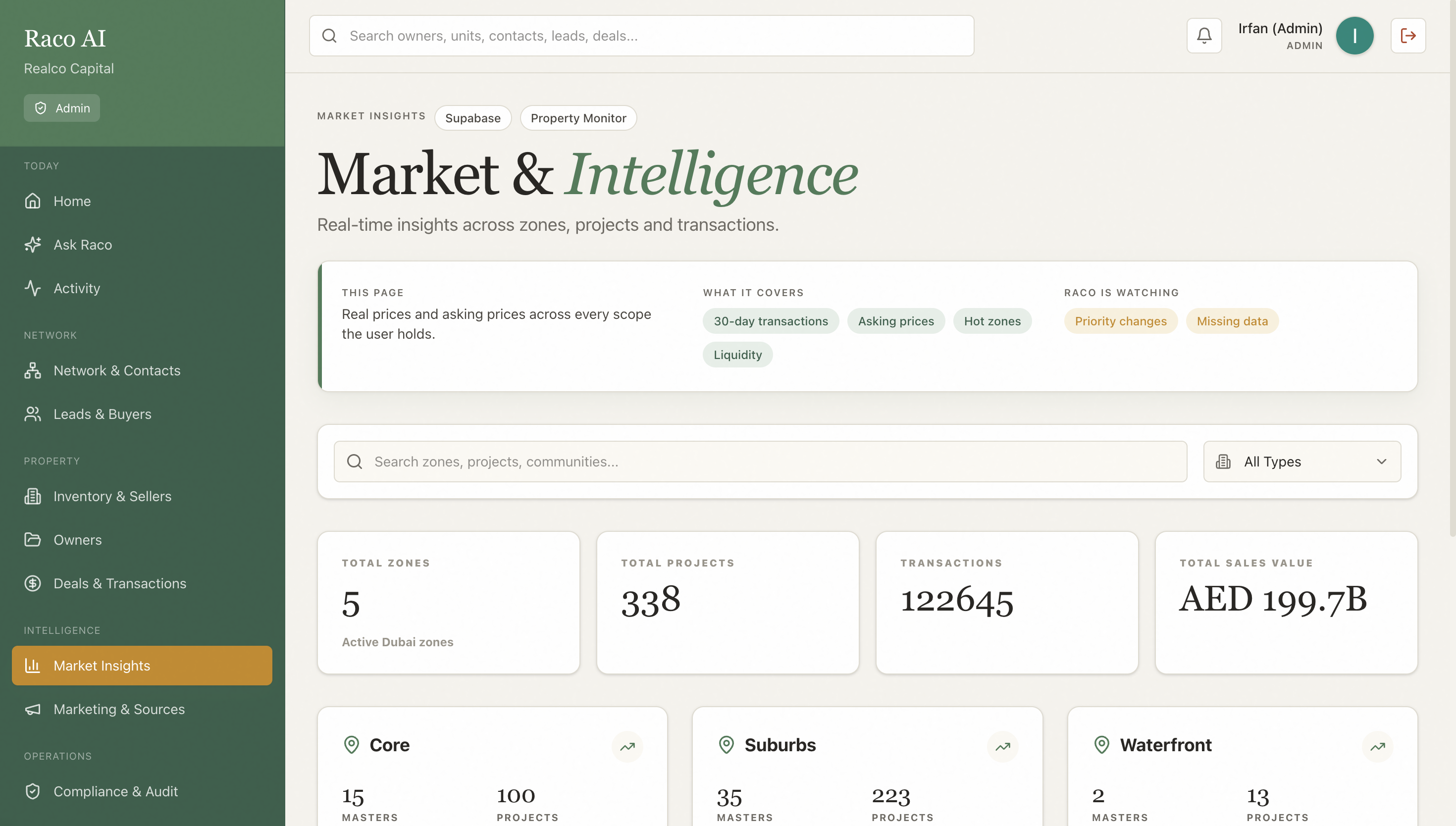Image resolution: width=1456 pixels, height=826 pixels.
Task: Click the Realco Capital company name
Action: coord(69,69)
